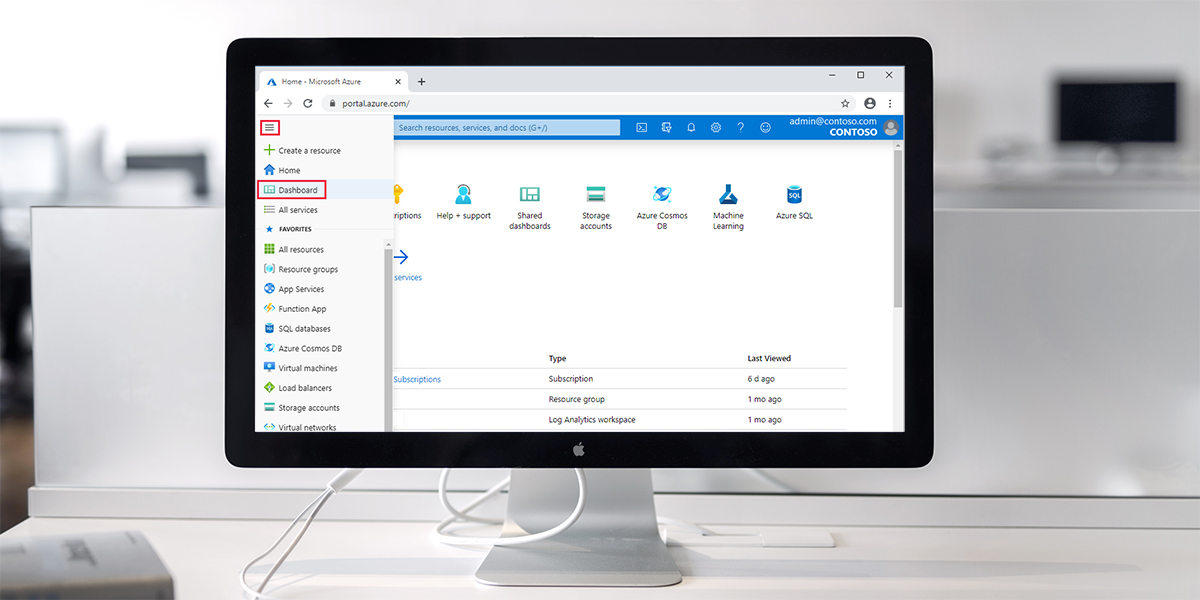Open portal settings gear

pyautogui.click(x=716, y=128)
